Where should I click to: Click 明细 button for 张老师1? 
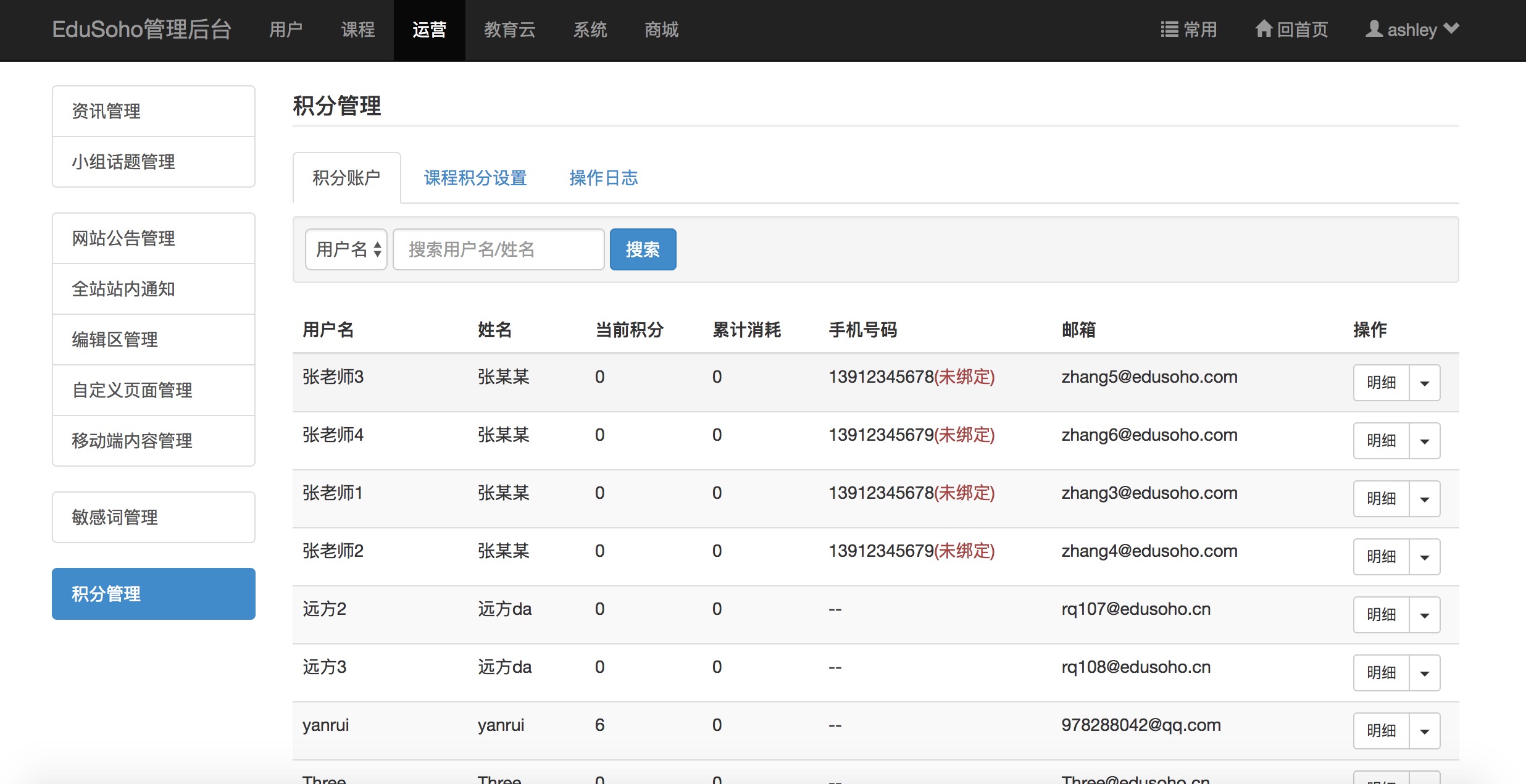tap(1382, 499)
